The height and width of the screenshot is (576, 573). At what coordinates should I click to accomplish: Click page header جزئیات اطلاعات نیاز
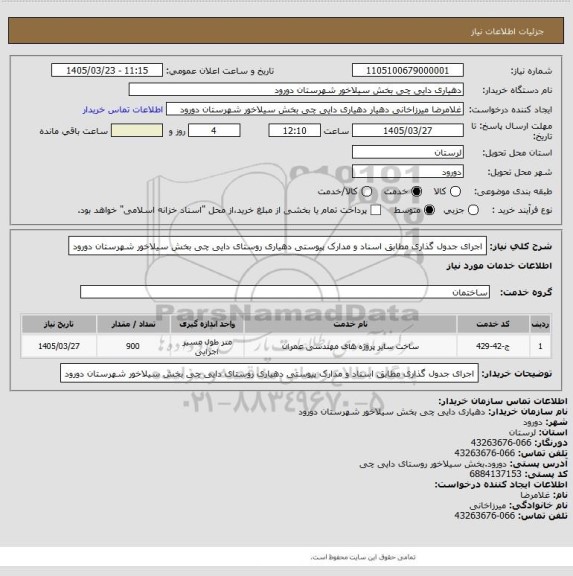point(507,32)
